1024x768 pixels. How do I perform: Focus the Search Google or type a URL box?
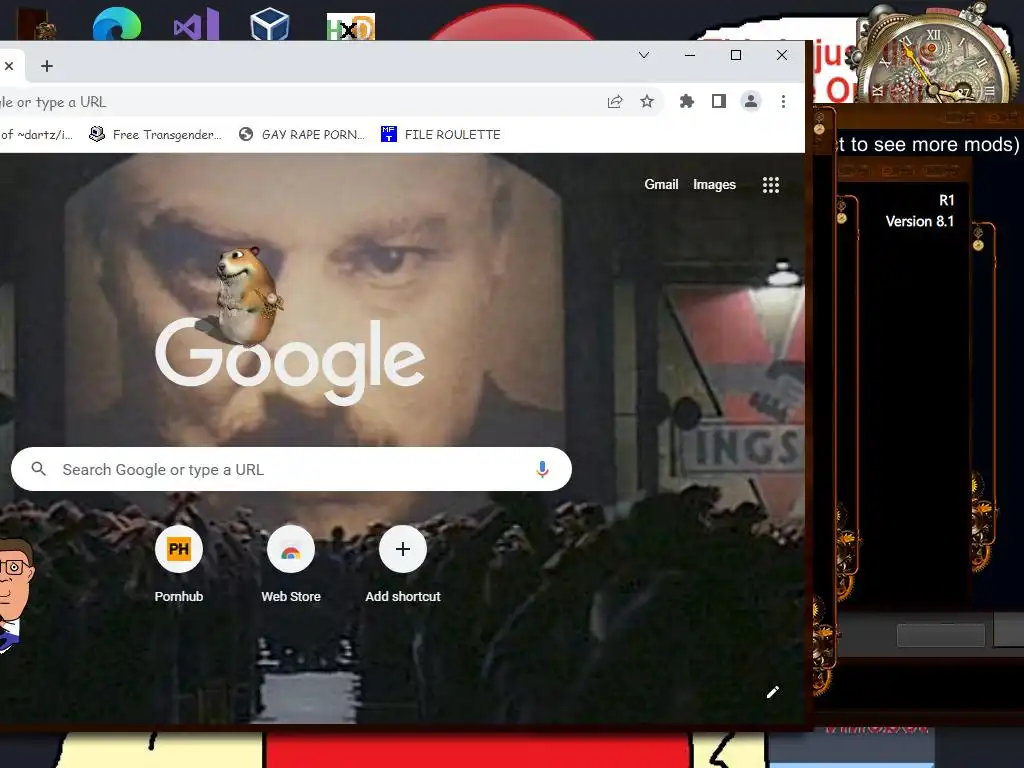tap(291, 469)
